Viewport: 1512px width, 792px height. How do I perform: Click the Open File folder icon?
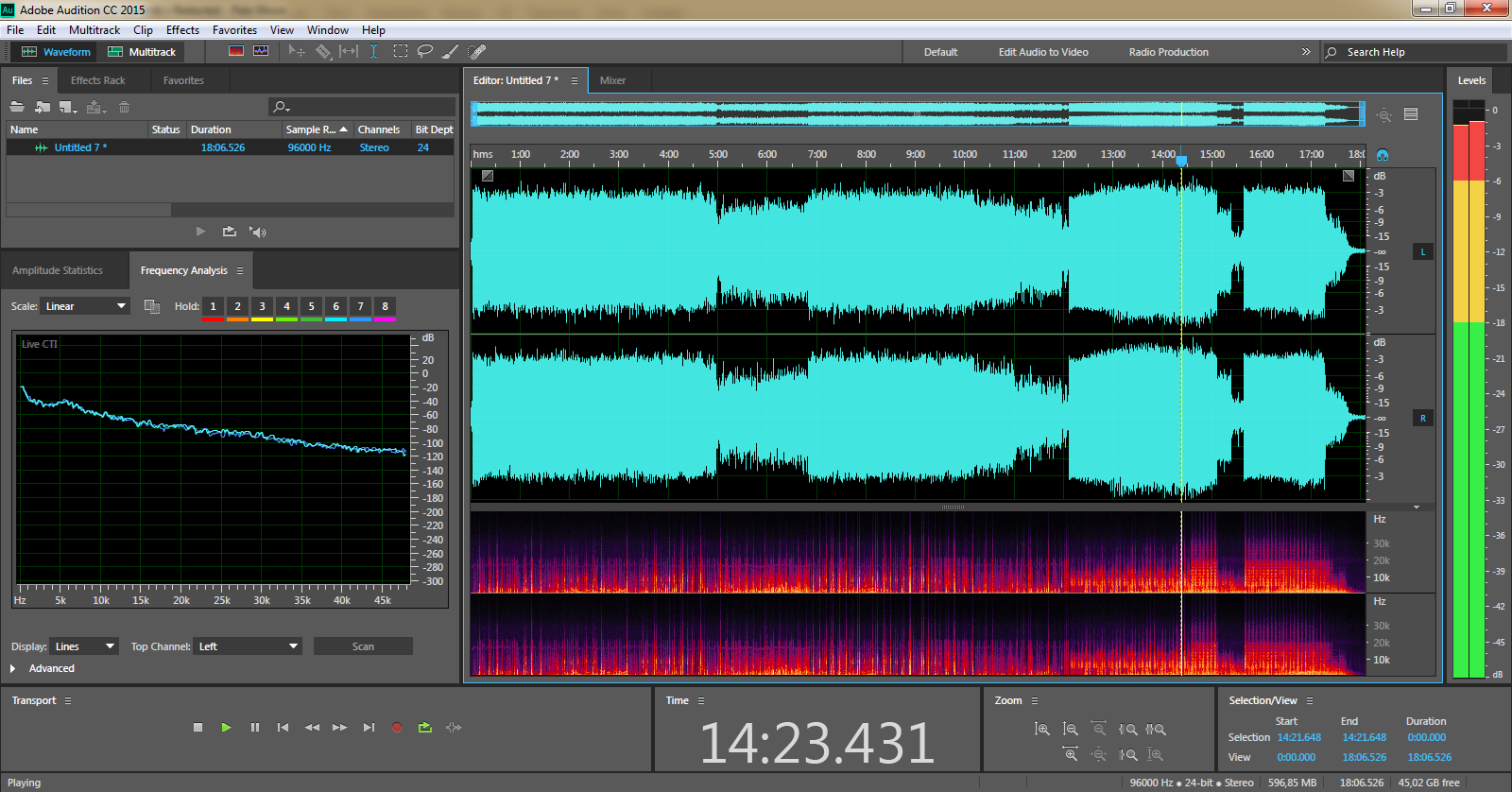point(17,107)
